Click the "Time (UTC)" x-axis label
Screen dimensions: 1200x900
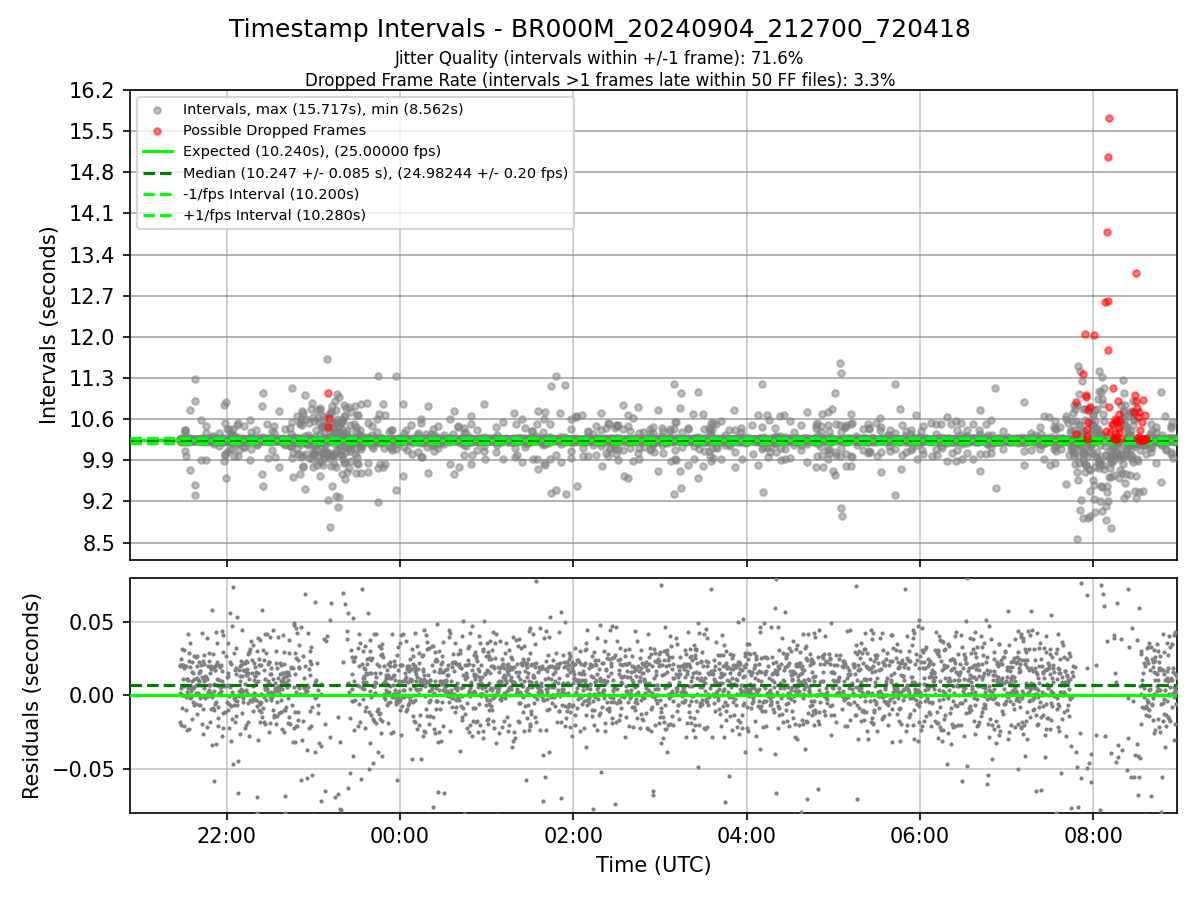point(653,865)
